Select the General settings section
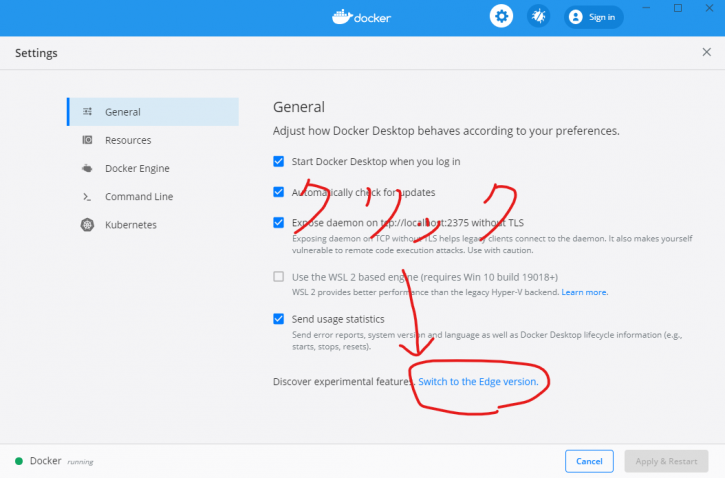 153,111
